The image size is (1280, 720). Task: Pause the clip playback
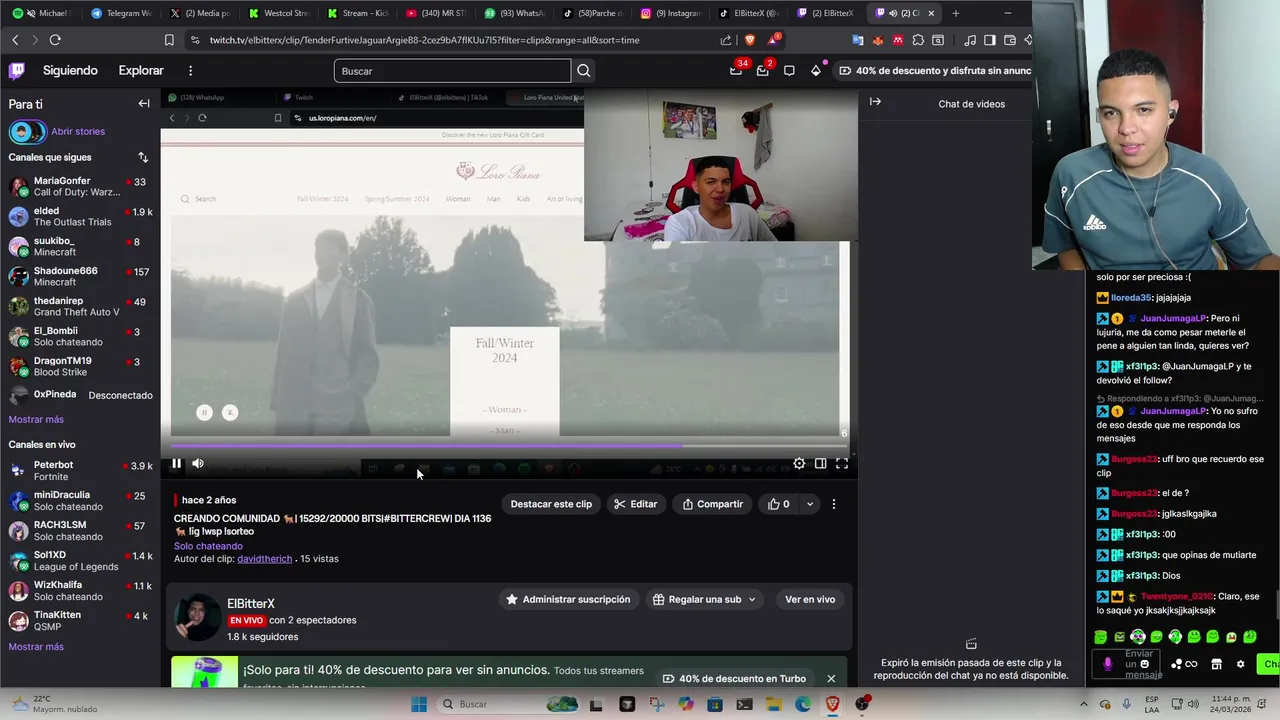176,463
